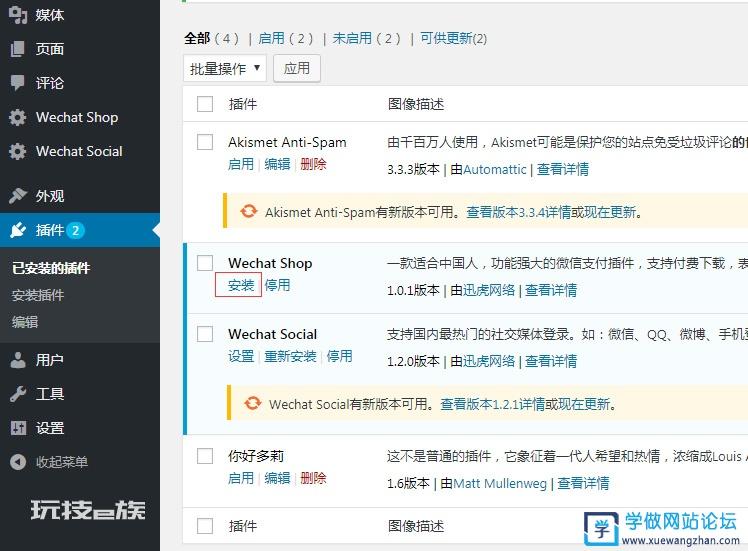This screenshot has width=748, height=551.
Task: Click the plugins (插件) plug icon
Action: pyautogui.click(x=18, y=230)
